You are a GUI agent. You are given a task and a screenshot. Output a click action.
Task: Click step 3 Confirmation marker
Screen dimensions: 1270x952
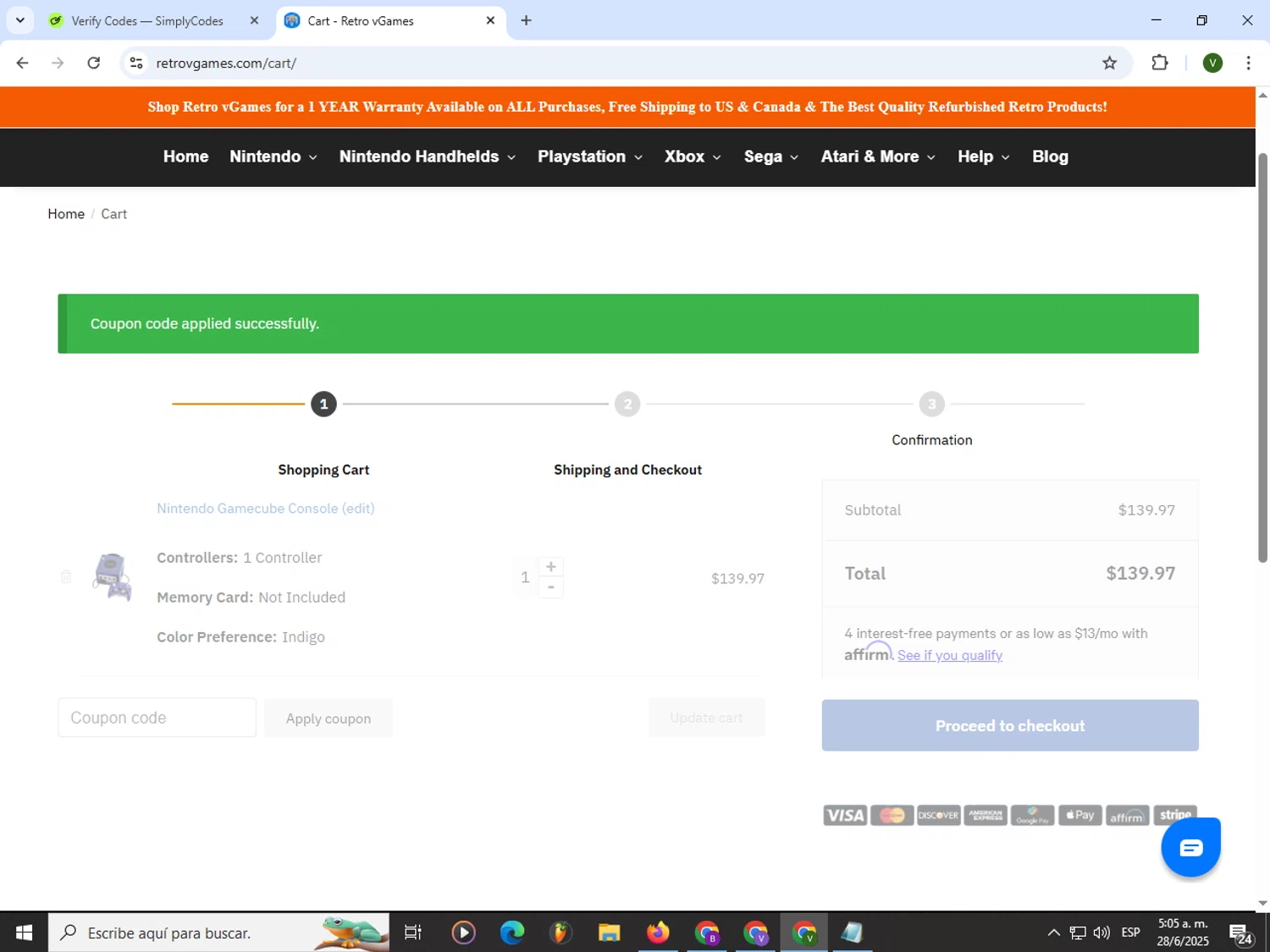coord(931,404)
